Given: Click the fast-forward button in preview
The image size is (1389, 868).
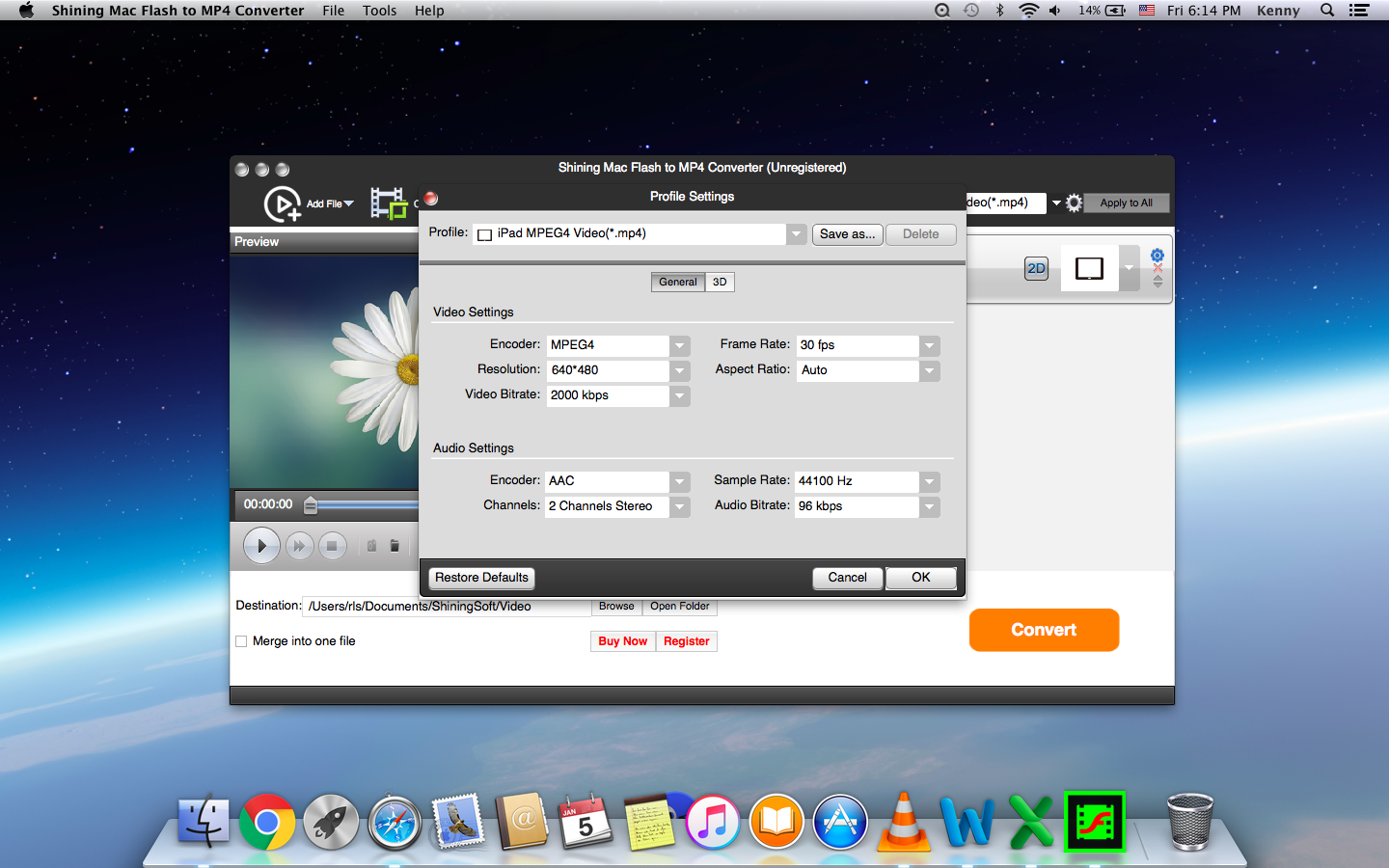Looking at the screenshot, I should tap(299, 546).
